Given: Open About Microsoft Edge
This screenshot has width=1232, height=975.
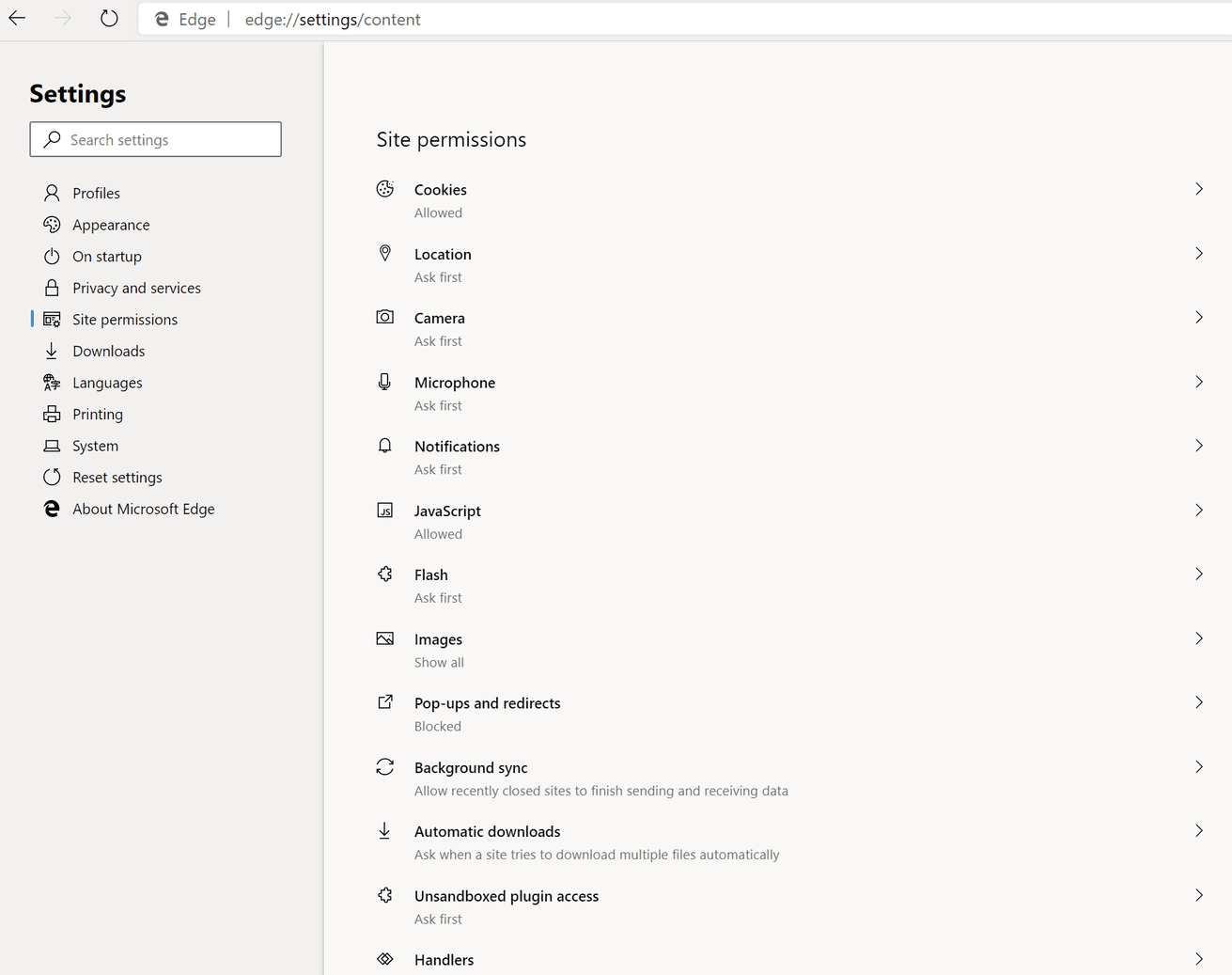Looking at the screenshot, I should click(143, 509).
